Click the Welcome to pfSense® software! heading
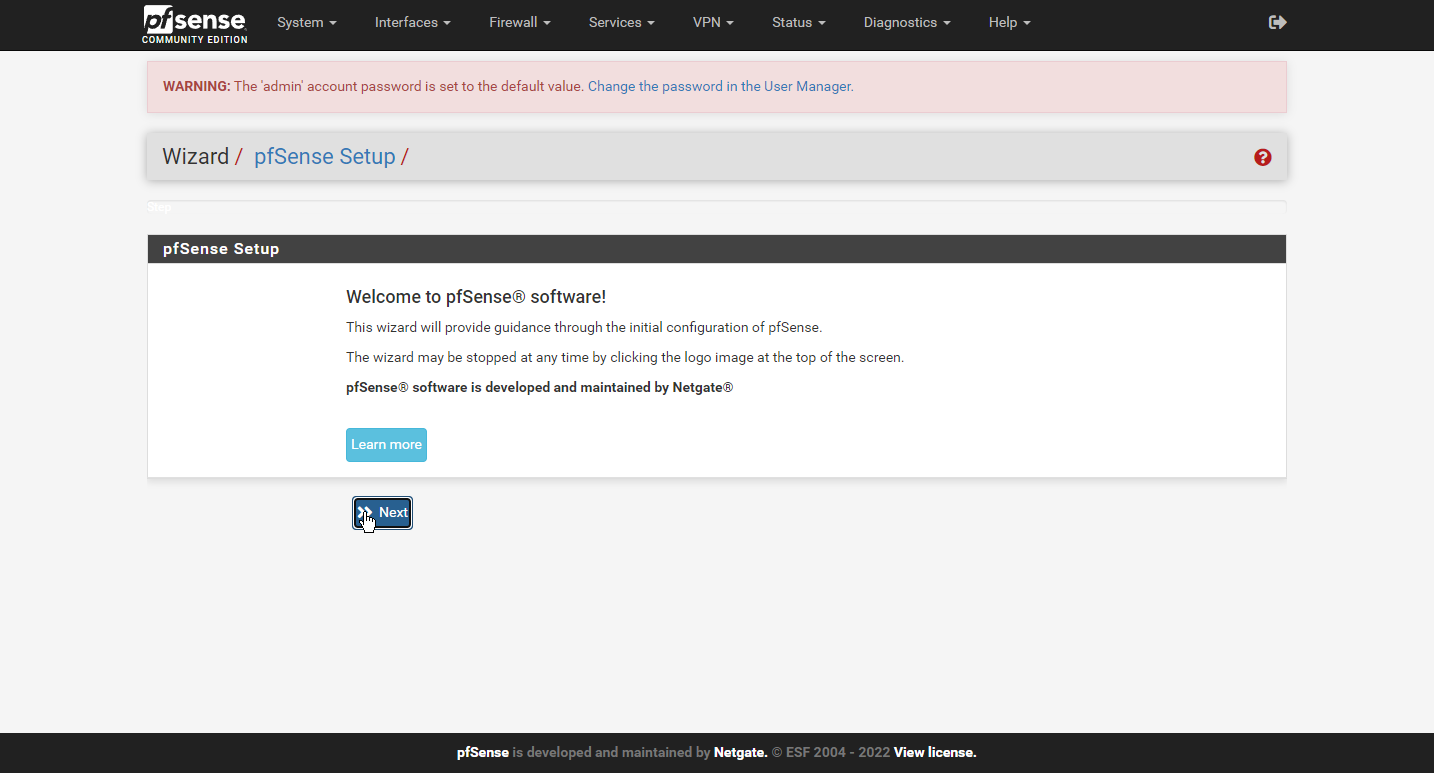Viewport: 1434px width, 773px height. click(476, 297)
